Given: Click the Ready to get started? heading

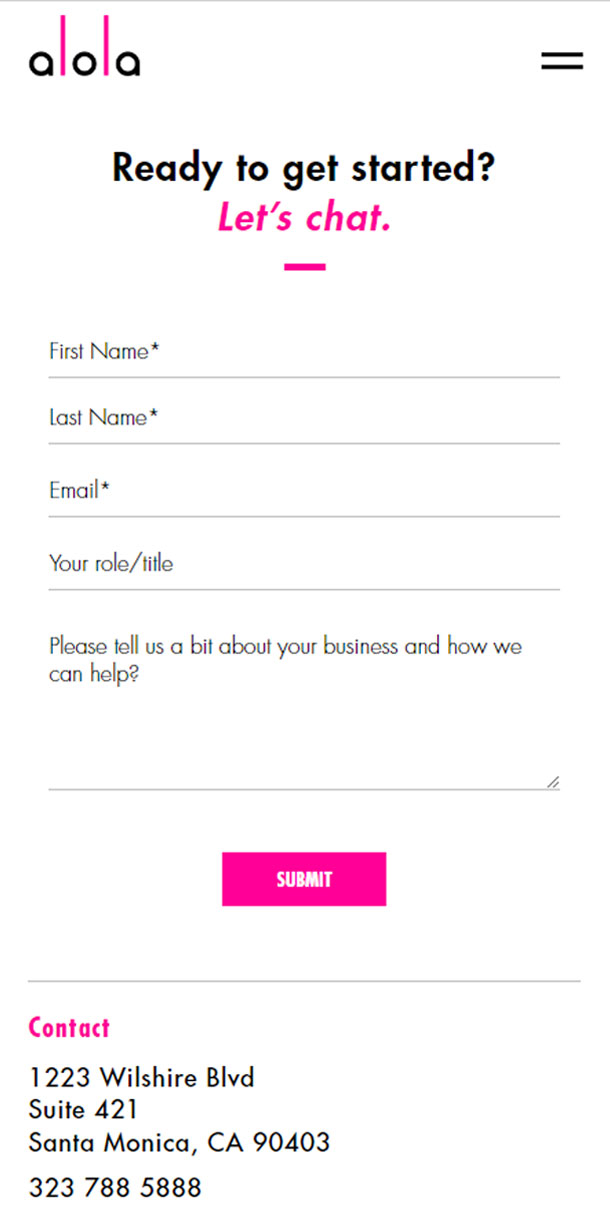Looking at the screenshot, I should point(304,167).
